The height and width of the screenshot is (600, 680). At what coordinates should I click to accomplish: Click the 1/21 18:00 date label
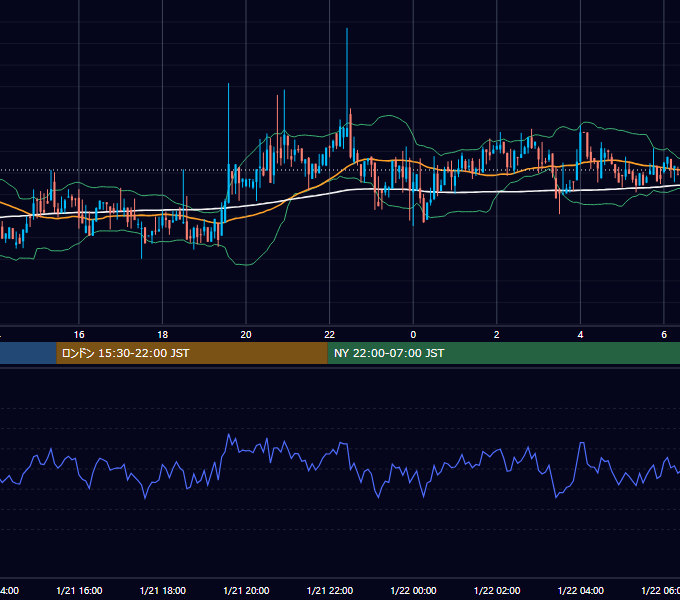(163, 590)
